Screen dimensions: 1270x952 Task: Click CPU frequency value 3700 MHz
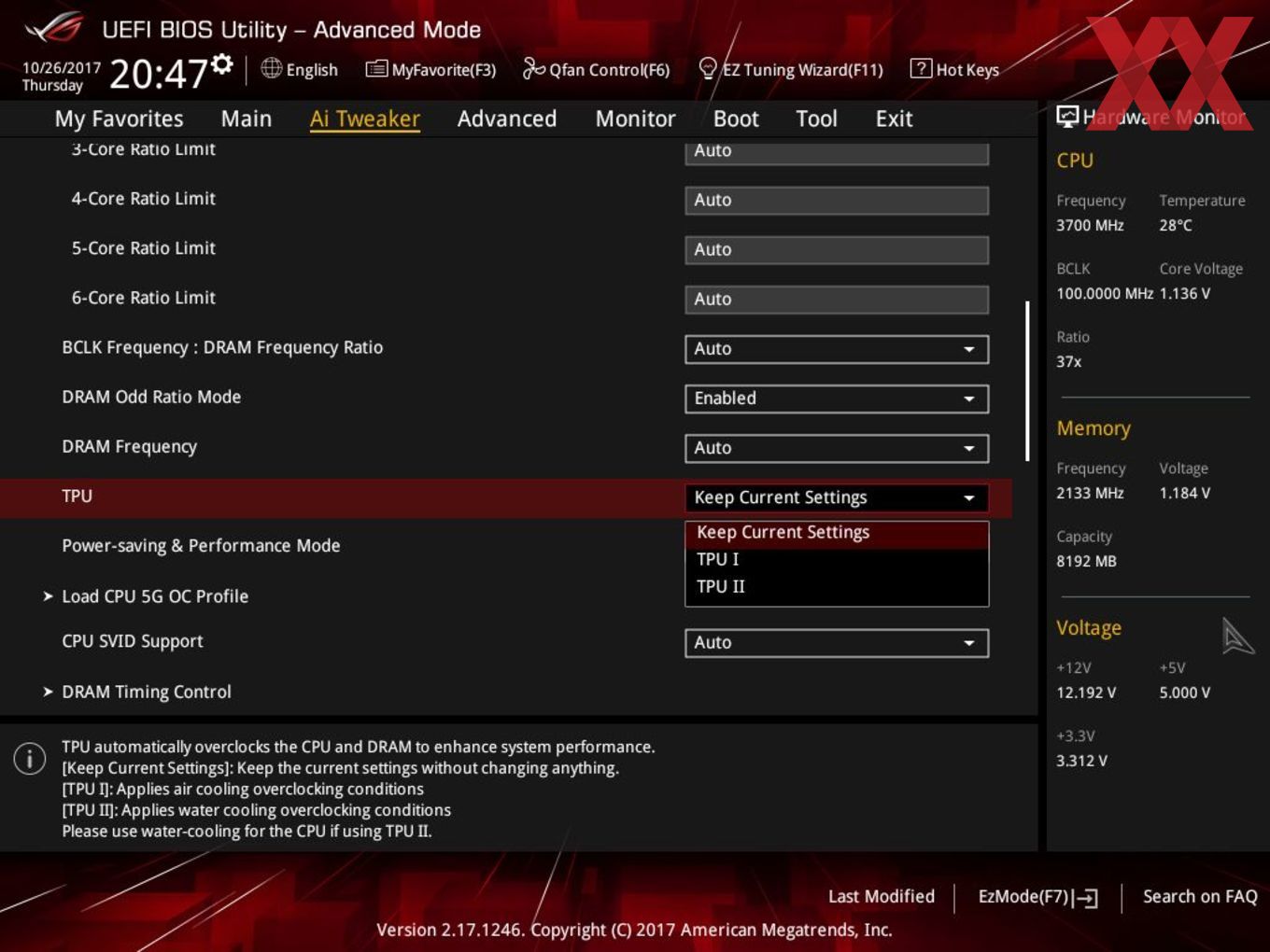click(x=1090, y=225)
